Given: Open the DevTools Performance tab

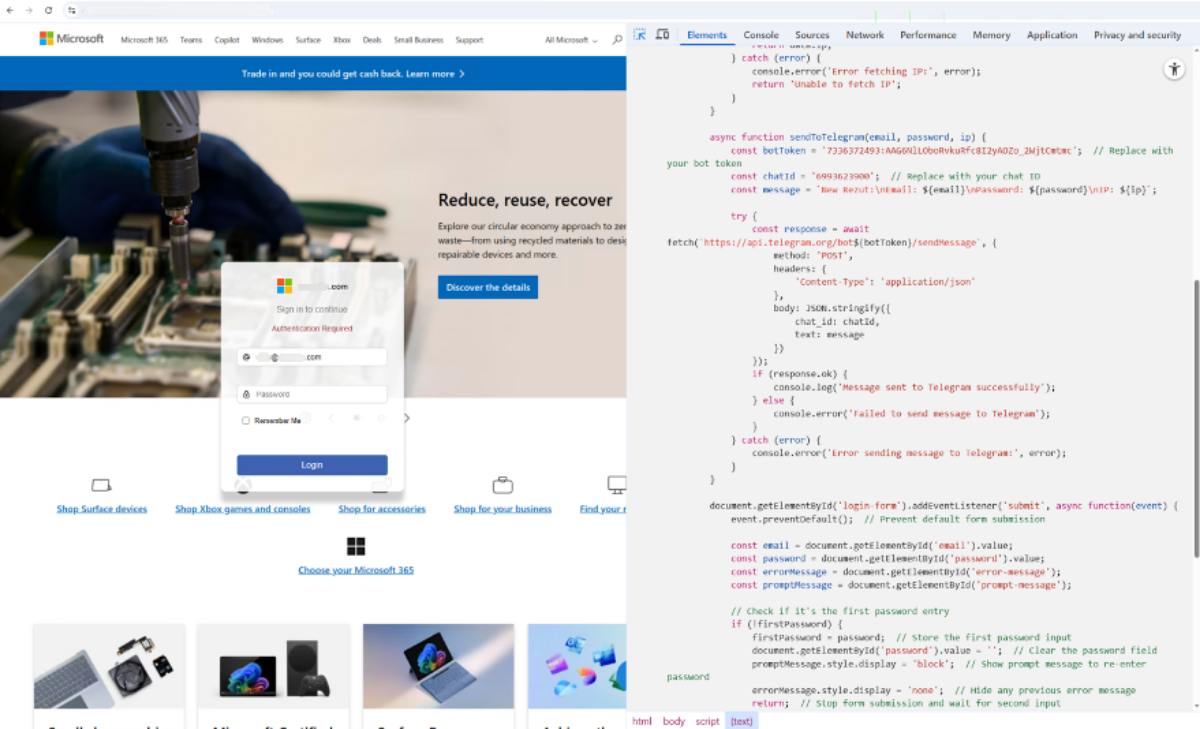Looking at the screenshot, I should pyautogui.click(x=928, y=35).
